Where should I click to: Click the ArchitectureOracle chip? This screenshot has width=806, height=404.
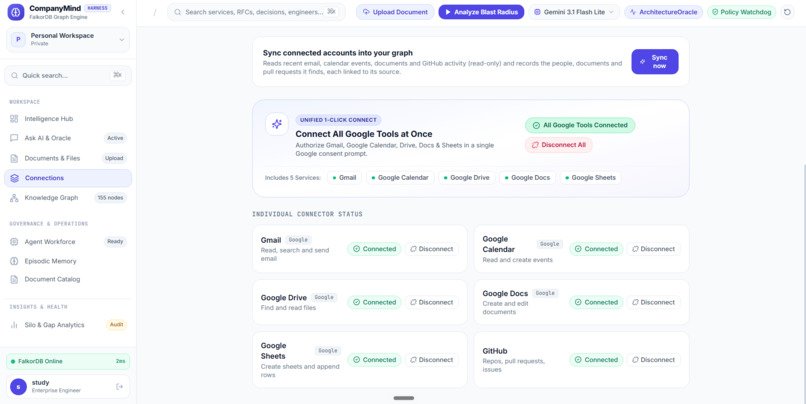pos(664,12)
